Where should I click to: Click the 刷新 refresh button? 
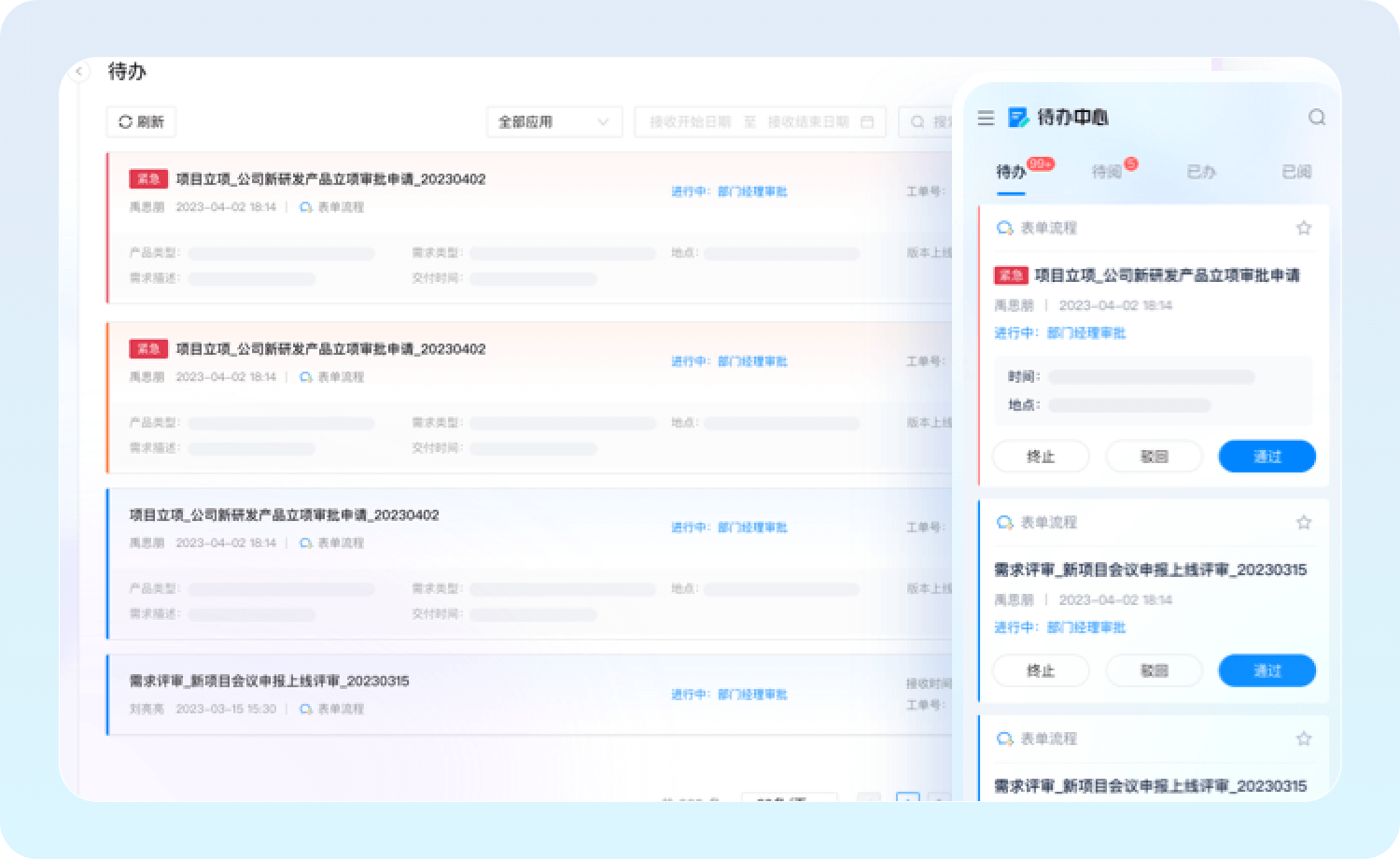coord(142,122)
